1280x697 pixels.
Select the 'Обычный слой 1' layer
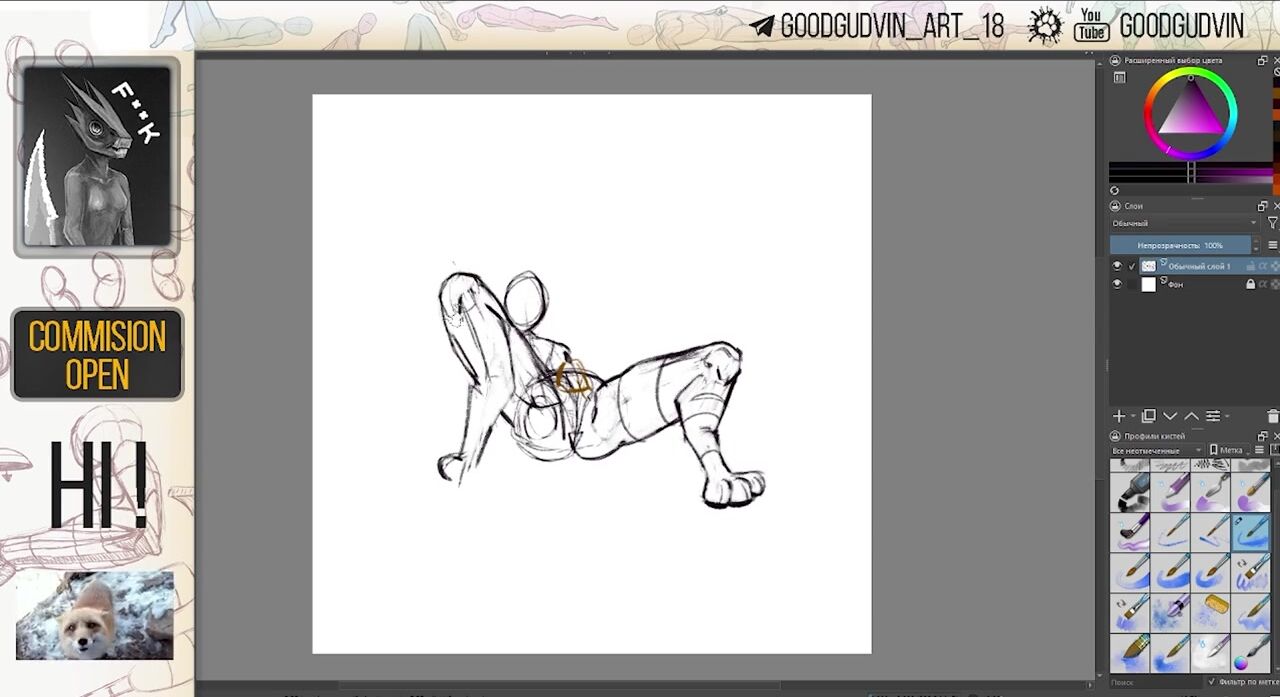point(1199,266)
